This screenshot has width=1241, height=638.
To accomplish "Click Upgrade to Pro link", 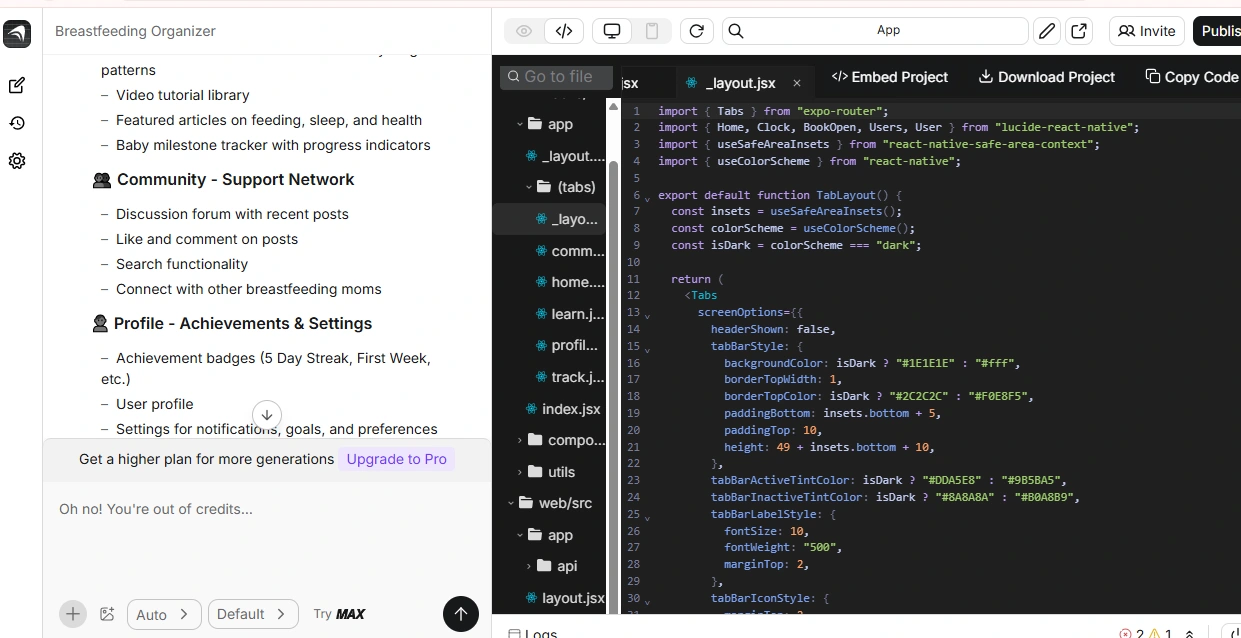I will (x=396, y=459).
